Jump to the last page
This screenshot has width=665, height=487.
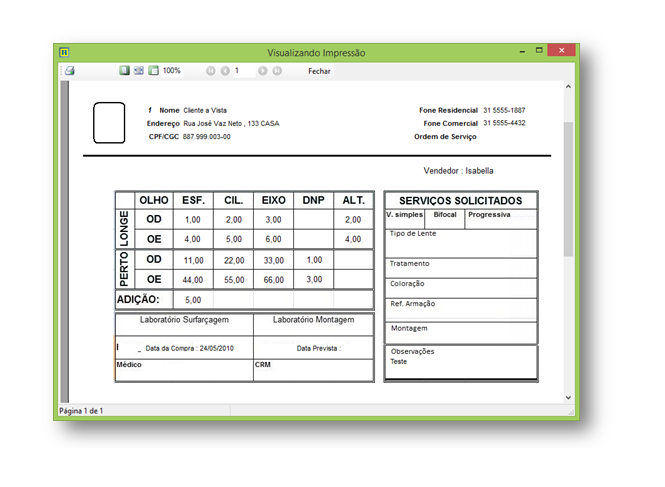[277, 71]
